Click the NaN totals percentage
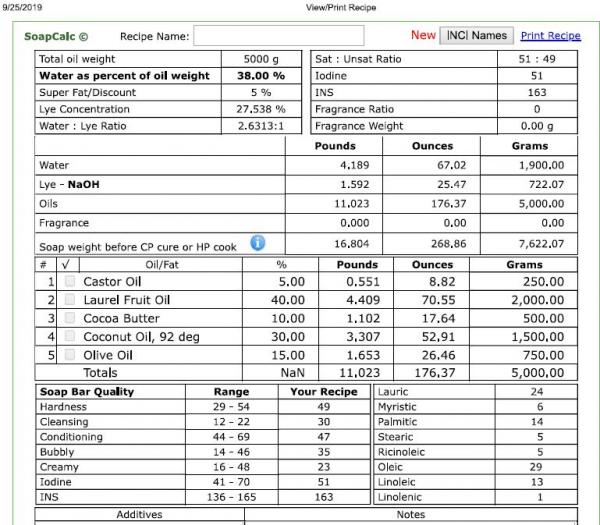Screen dimensions: 600x525 (x=293, y=373)
